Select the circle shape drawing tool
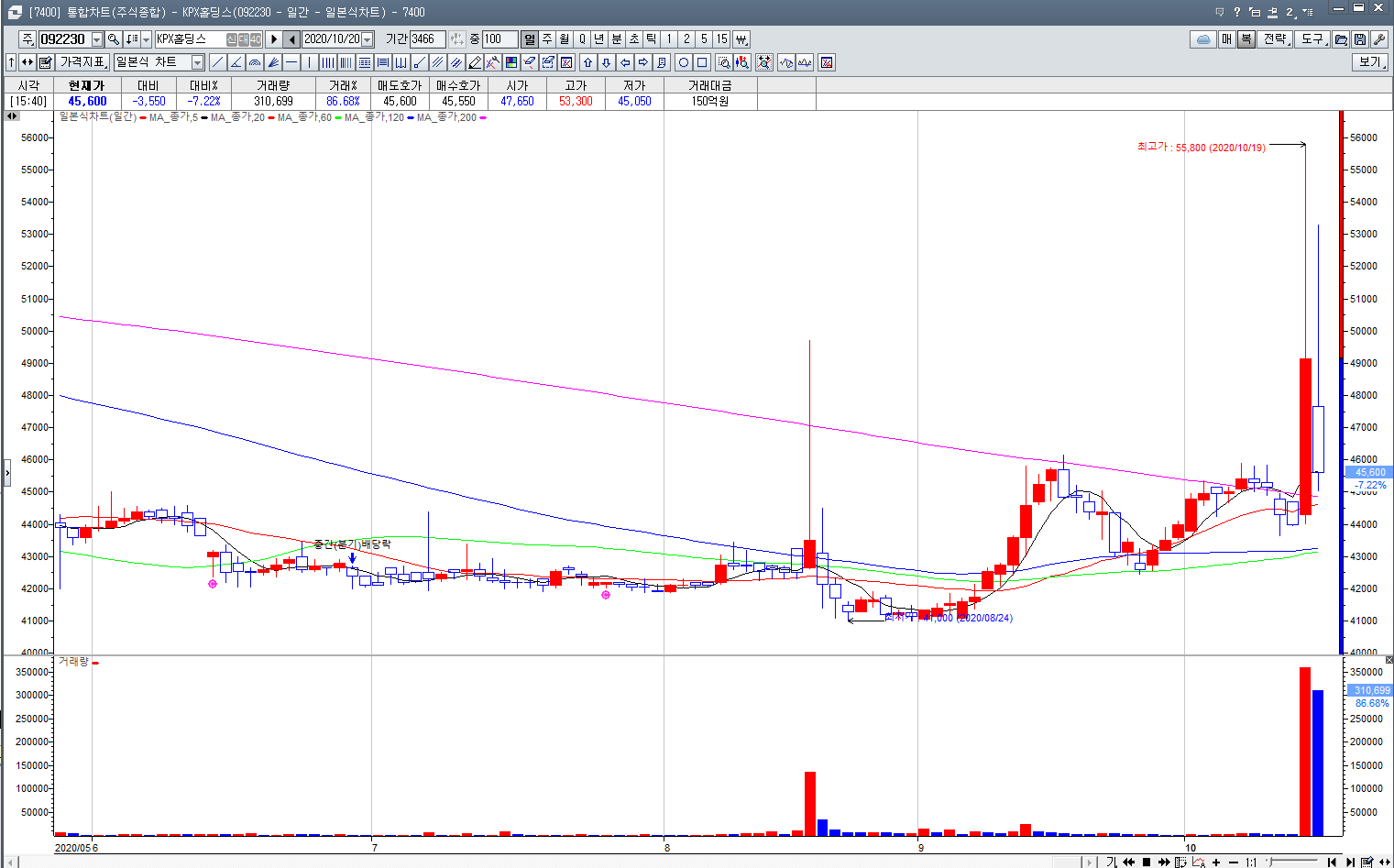Viewport: 1394px width, 868px height. click(684, 62)
